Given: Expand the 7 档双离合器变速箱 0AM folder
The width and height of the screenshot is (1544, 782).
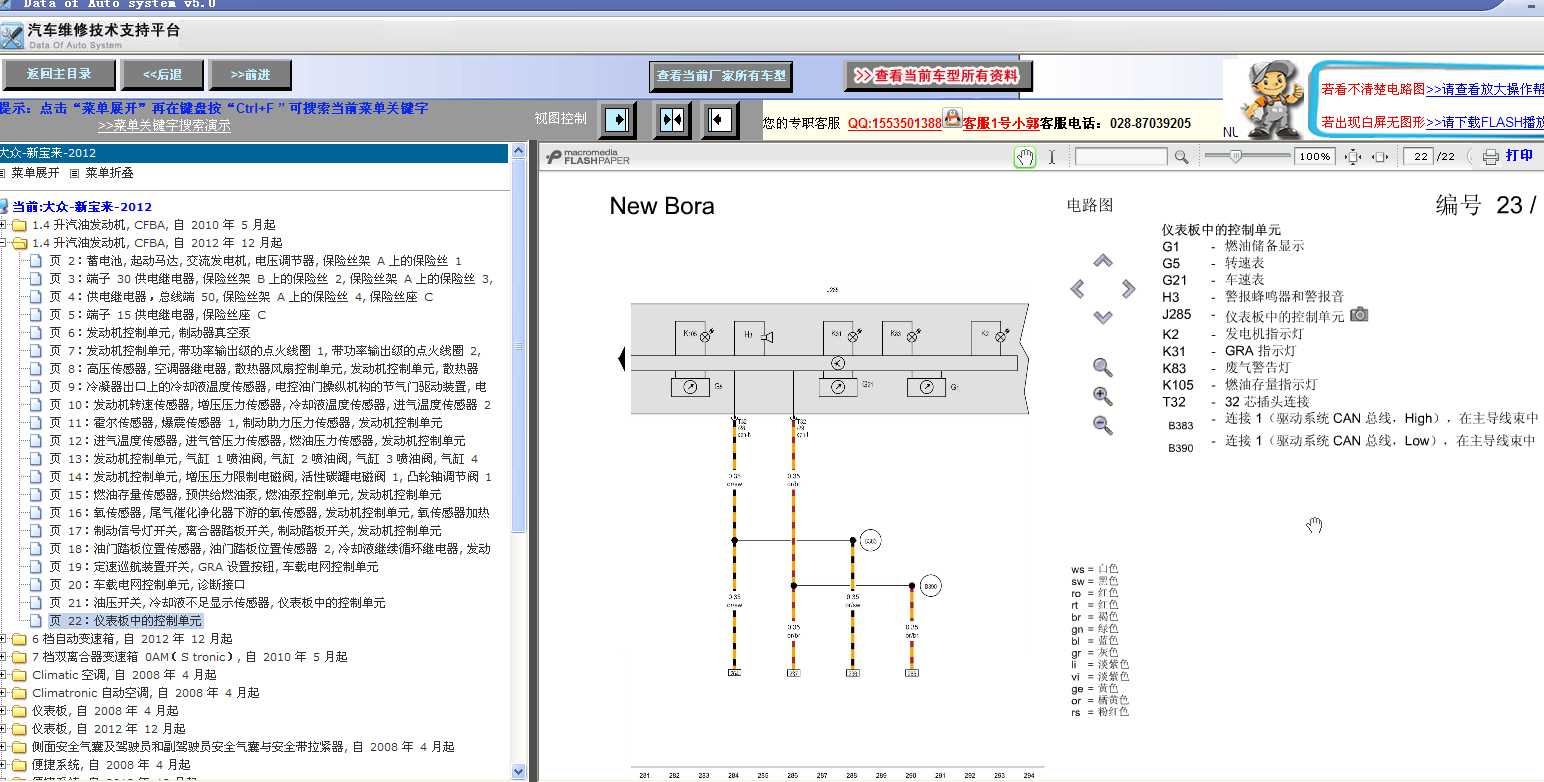Looking at the screenshot, I should 3,657.
